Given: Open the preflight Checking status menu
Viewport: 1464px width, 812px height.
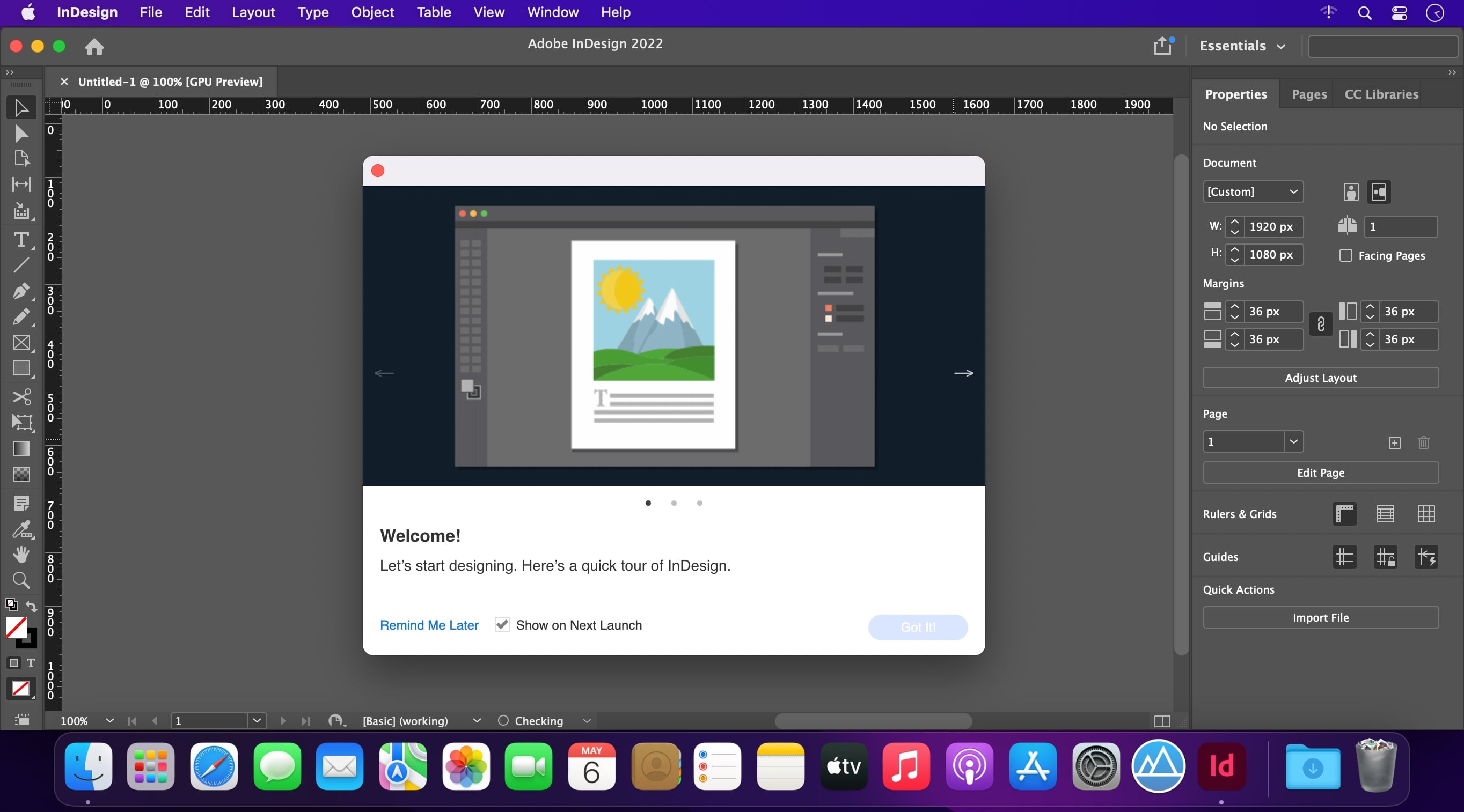Looking at the screenshot, I should click(x=587, y=721).
